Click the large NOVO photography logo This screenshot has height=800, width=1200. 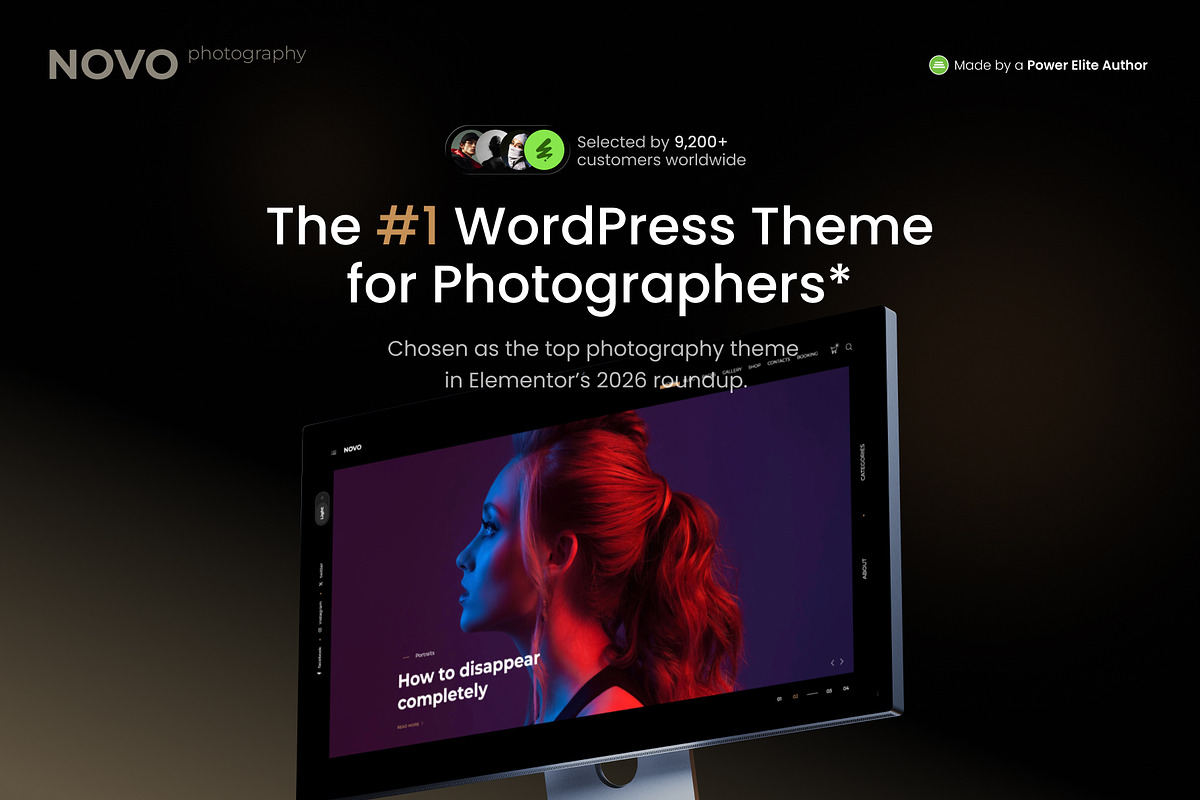(x=177, y=61)
